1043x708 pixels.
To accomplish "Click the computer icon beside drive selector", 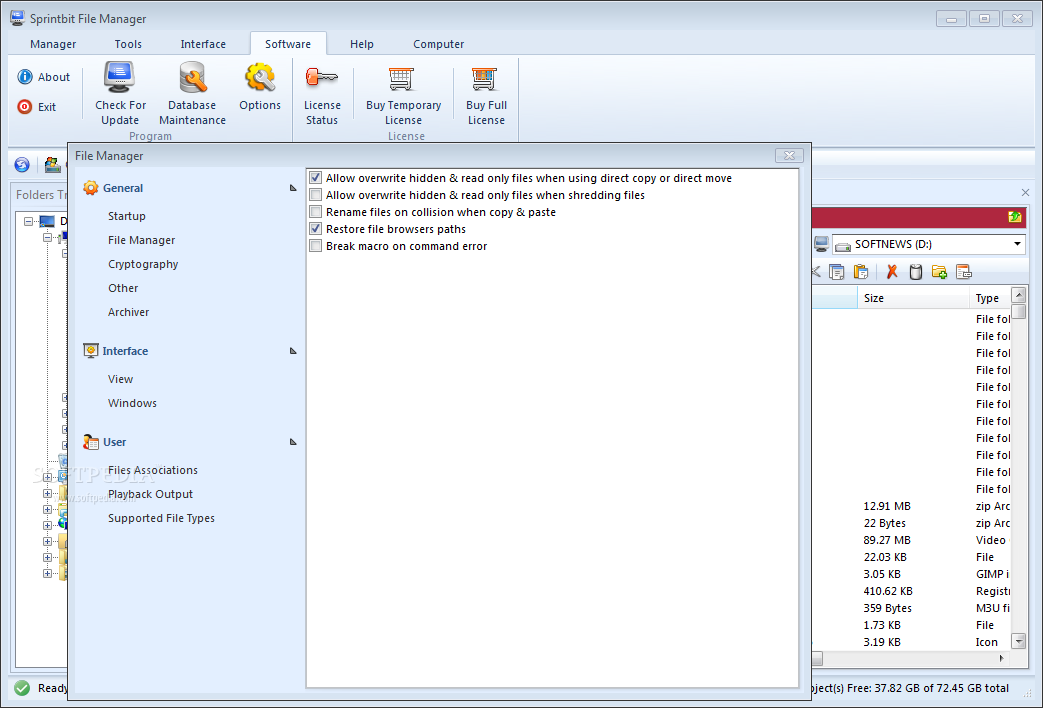I will pos(821,244).
